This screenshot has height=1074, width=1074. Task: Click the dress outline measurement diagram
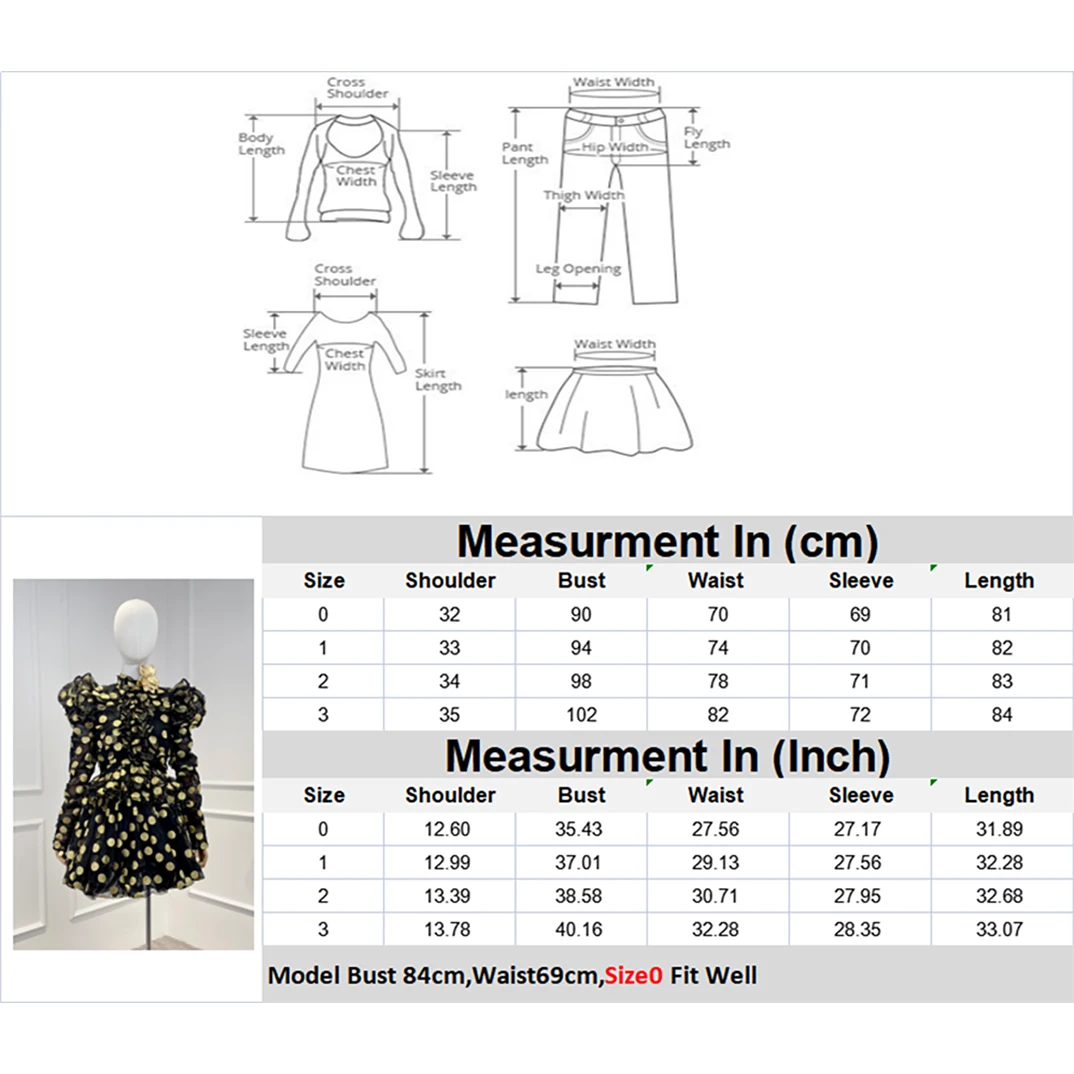pos(345,391)
